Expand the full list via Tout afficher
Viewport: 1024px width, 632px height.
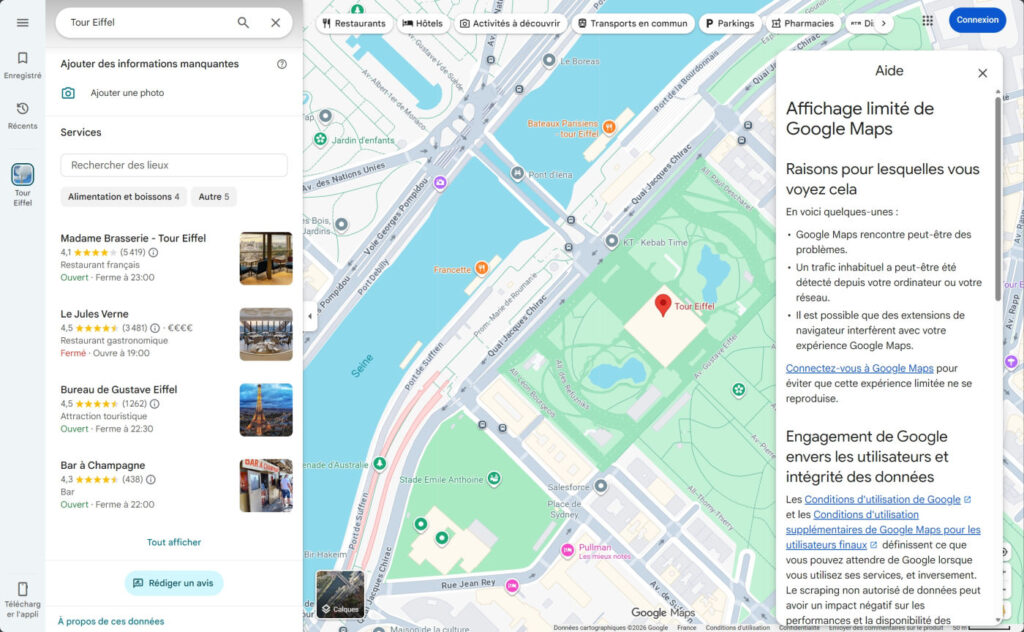click(x=173, y=541)
